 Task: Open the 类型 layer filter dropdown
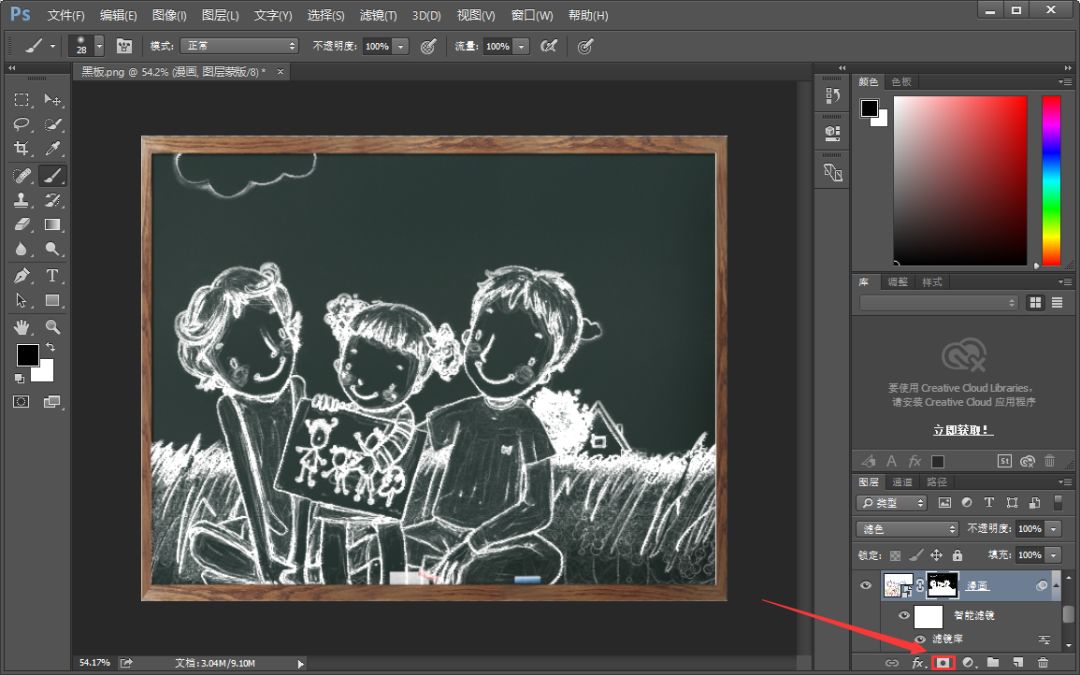pos(891,503)
